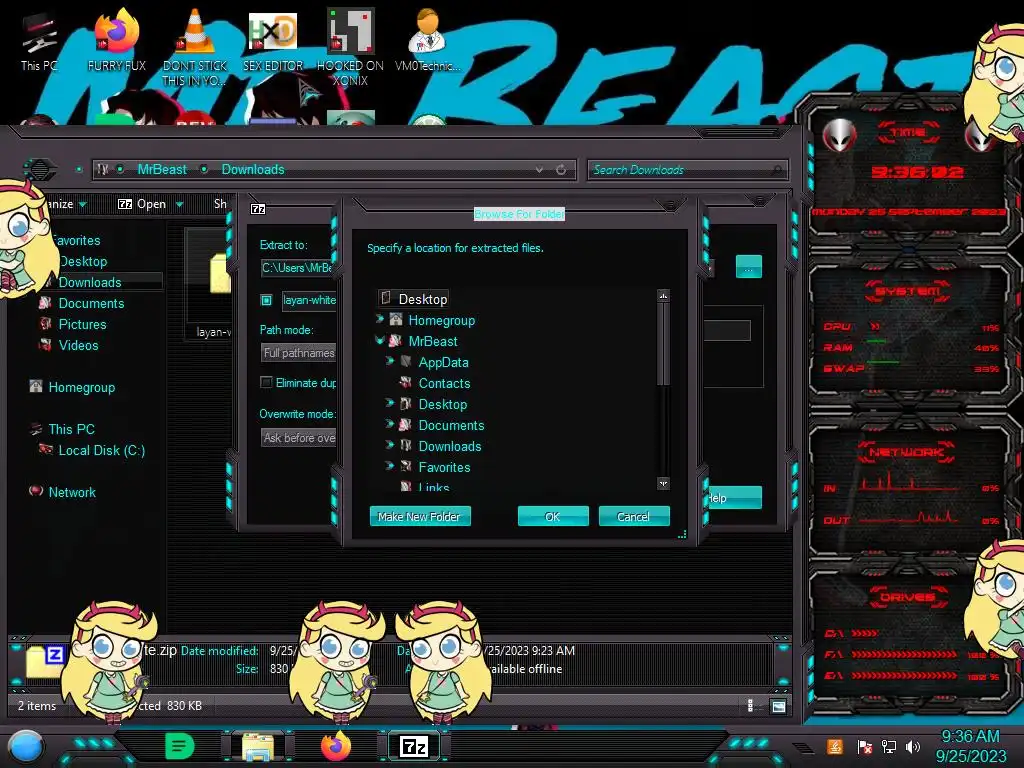Click the refresh icon in Explorer address bar
1024x768 pixels.
tap(561, 170)
